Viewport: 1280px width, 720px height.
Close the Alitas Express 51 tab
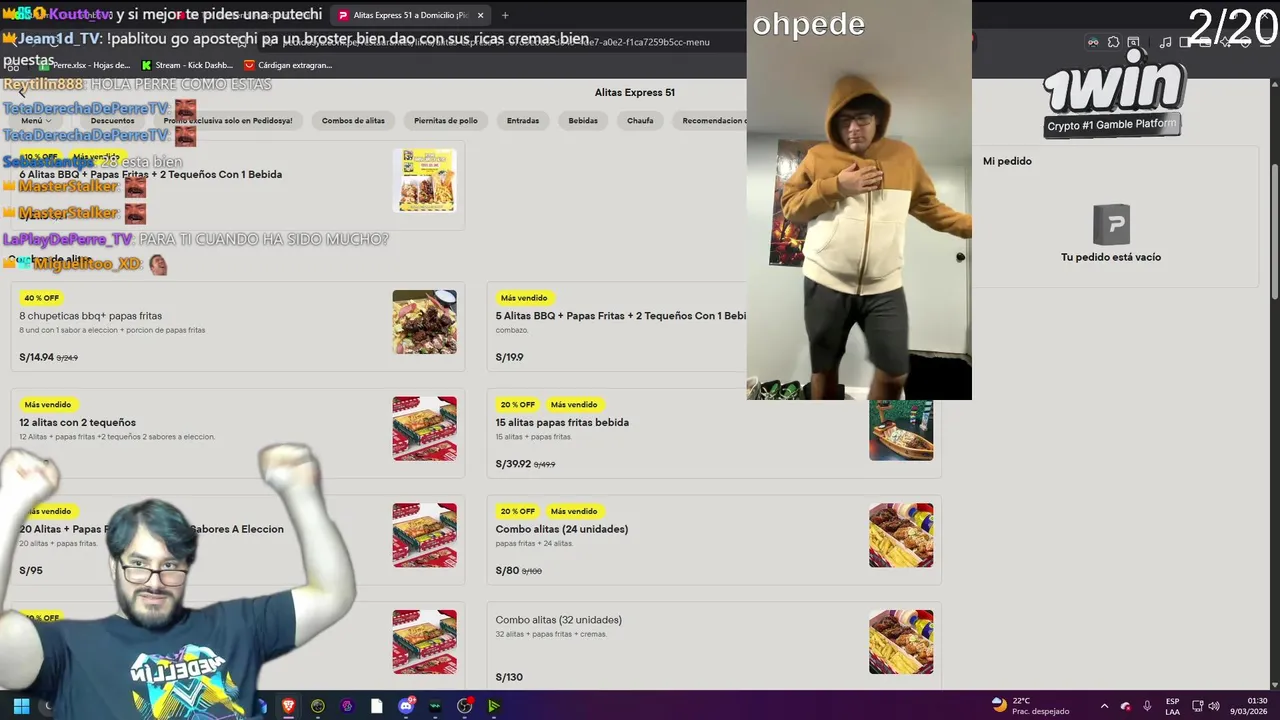(480, 15)
